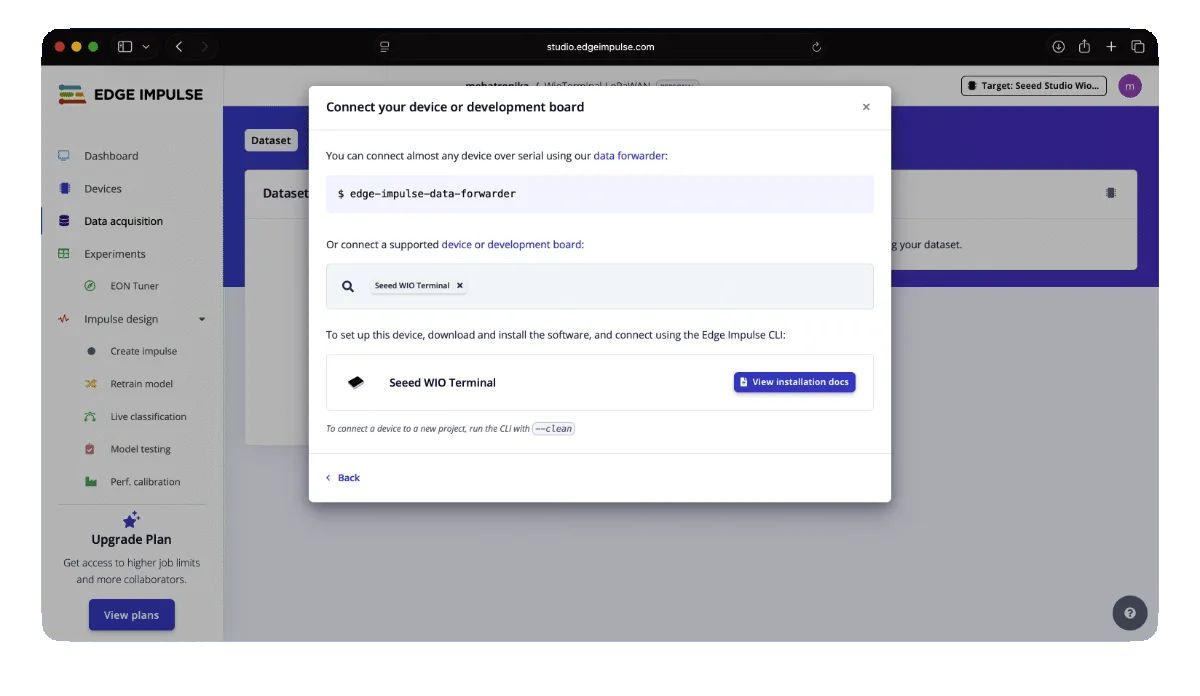Click the Devices chip icon in sidebar
Screen dimensions: 1200x696
pos(64,188)
